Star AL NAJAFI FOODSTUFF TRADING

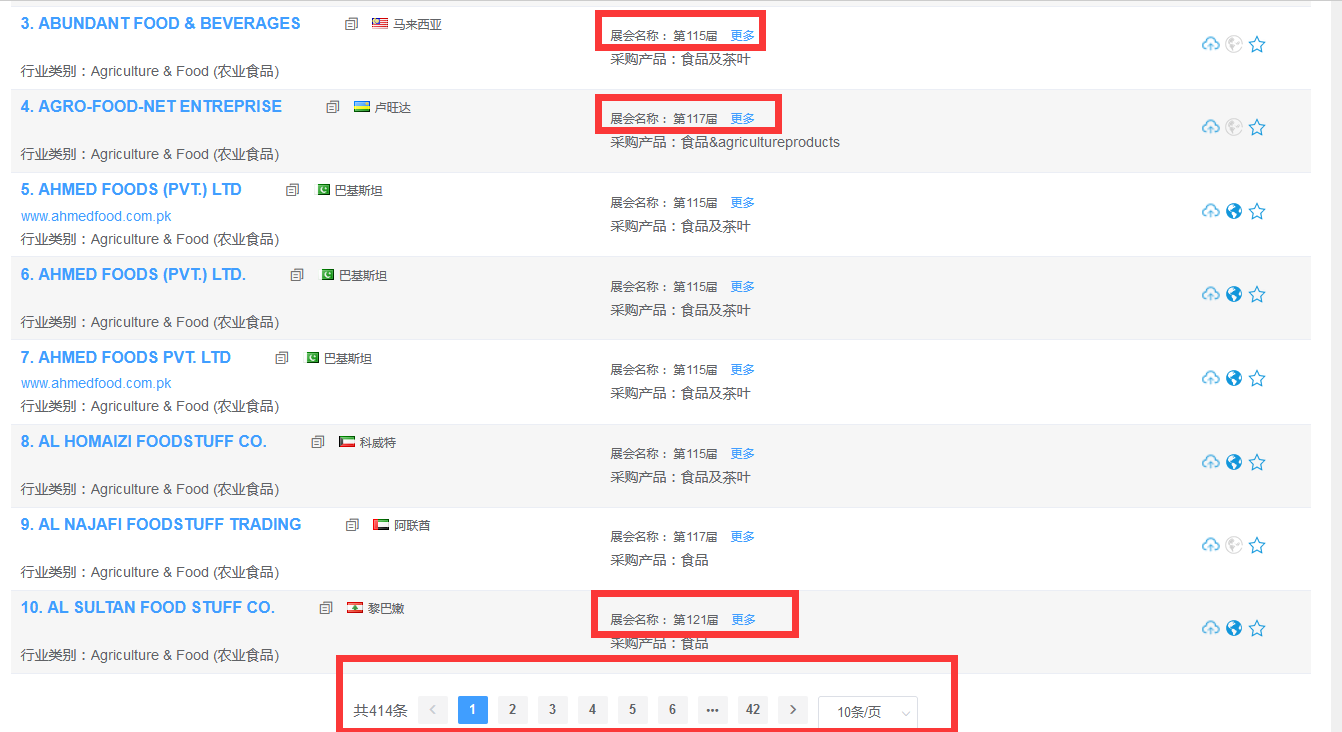[1257, 545]
